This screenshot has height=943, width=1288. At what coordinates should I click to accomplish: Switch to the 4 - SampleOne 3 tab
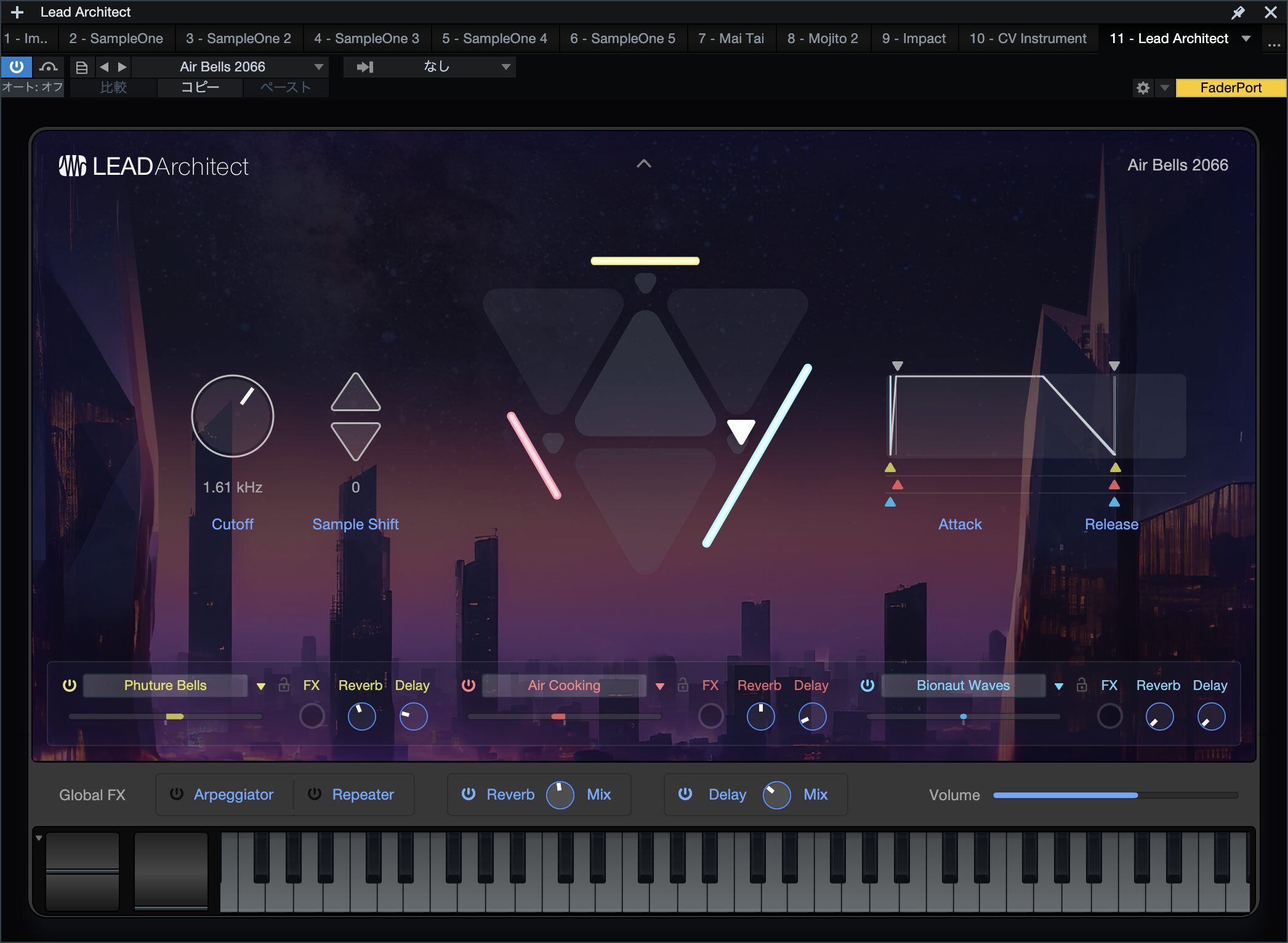click(x=366, y=38)
